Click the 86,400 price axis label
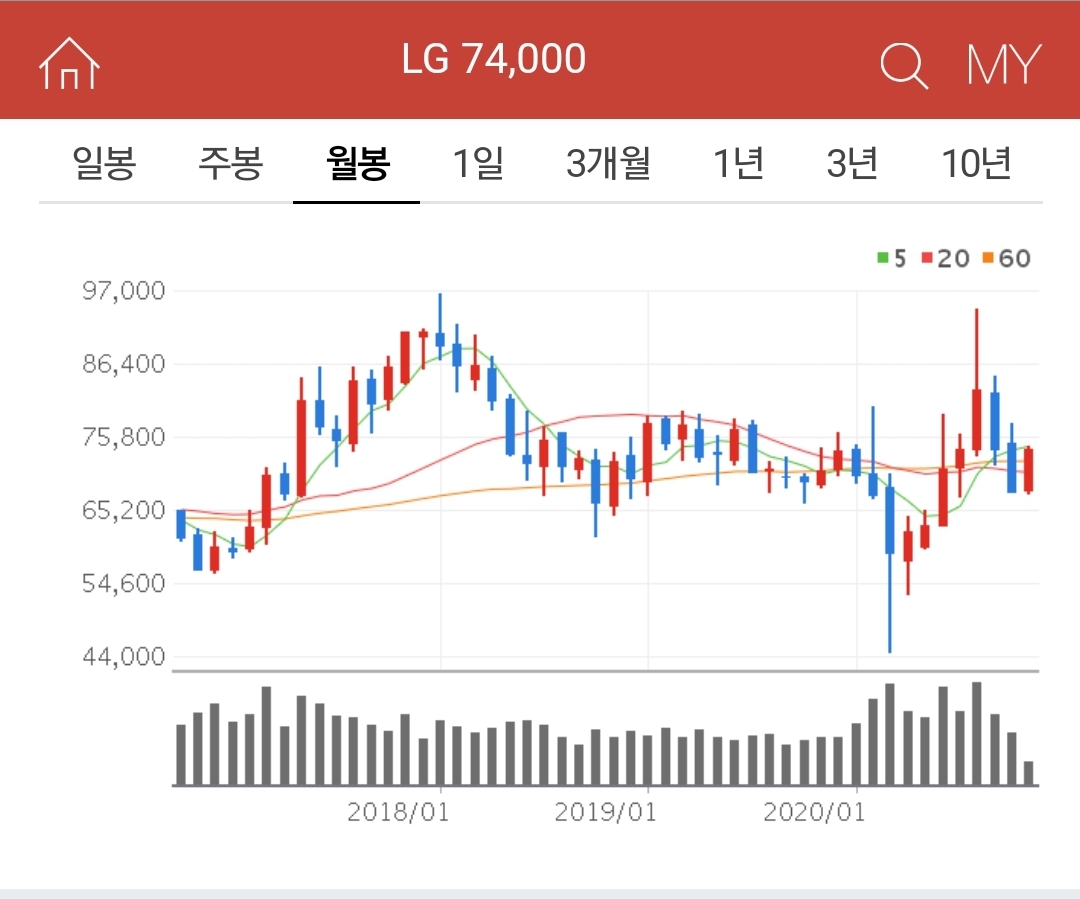The image size is (1080, 899). tap(124, 364)
